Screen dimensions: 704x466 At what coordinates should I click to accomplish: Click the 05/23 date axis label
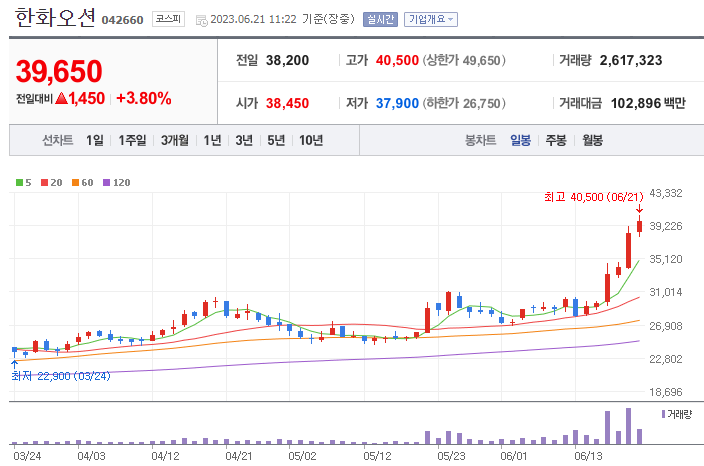click(451, 456)
